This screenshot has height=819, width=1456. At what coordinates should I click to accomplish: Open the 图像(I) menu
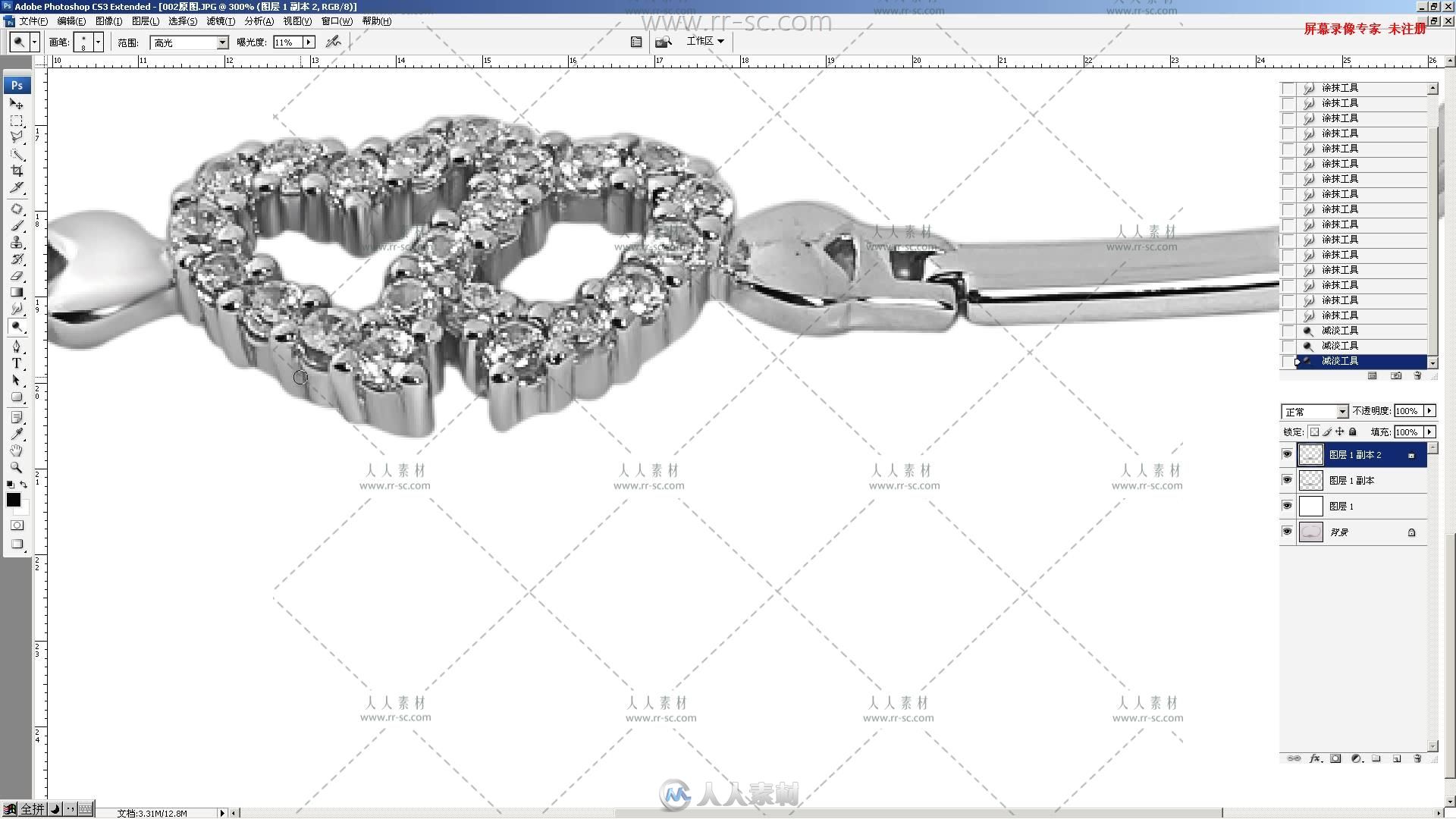pyautogui.click(x=108, y=21)
